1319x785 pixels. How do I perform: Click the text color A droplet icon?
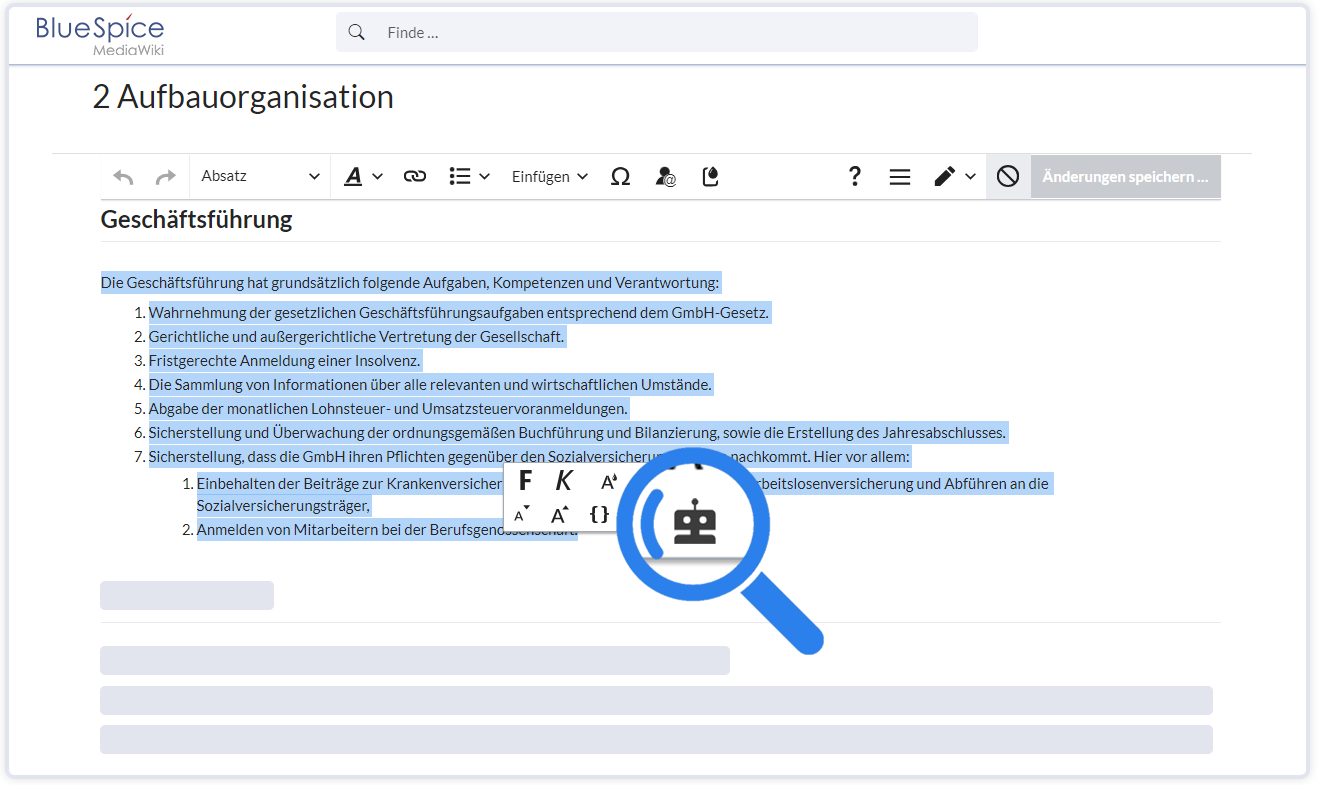[608, 482]
